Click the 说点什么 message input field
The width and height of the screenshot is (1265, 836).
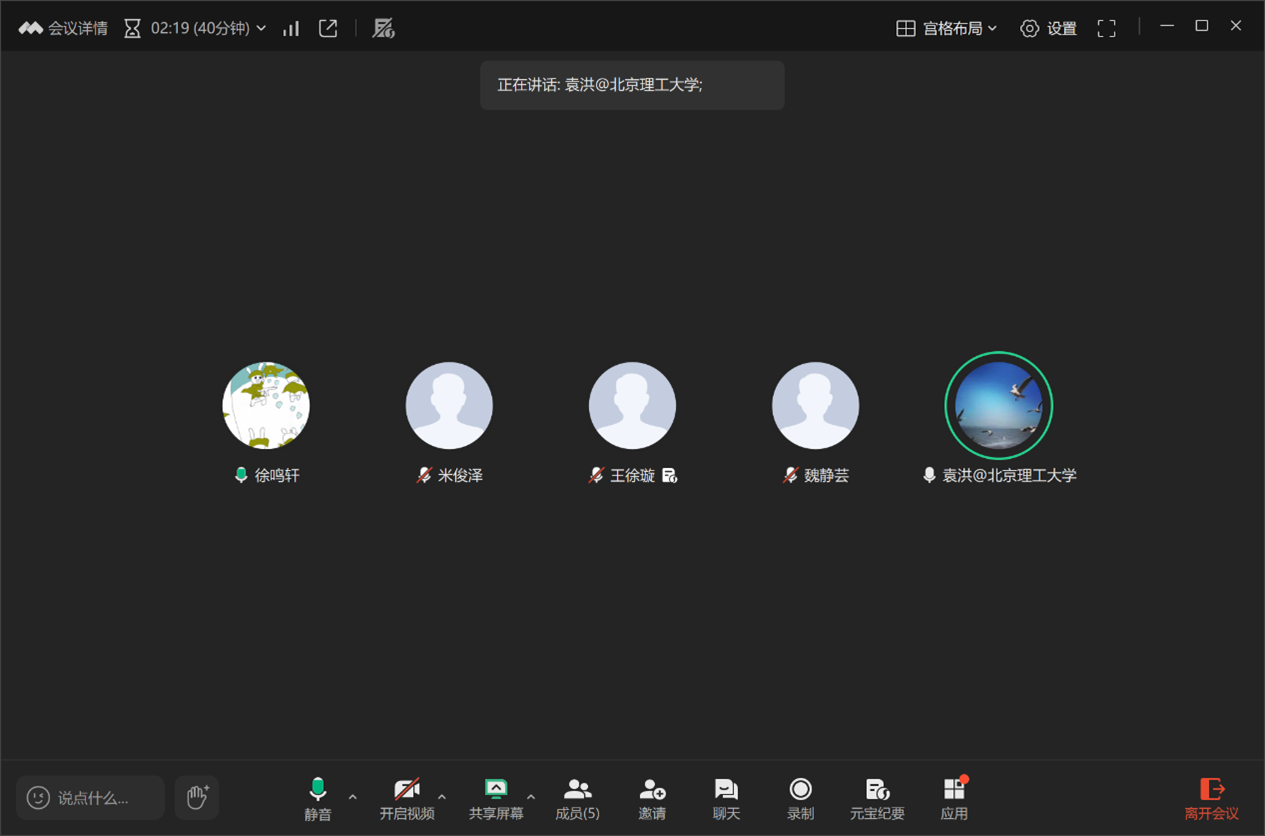(91, 797)
